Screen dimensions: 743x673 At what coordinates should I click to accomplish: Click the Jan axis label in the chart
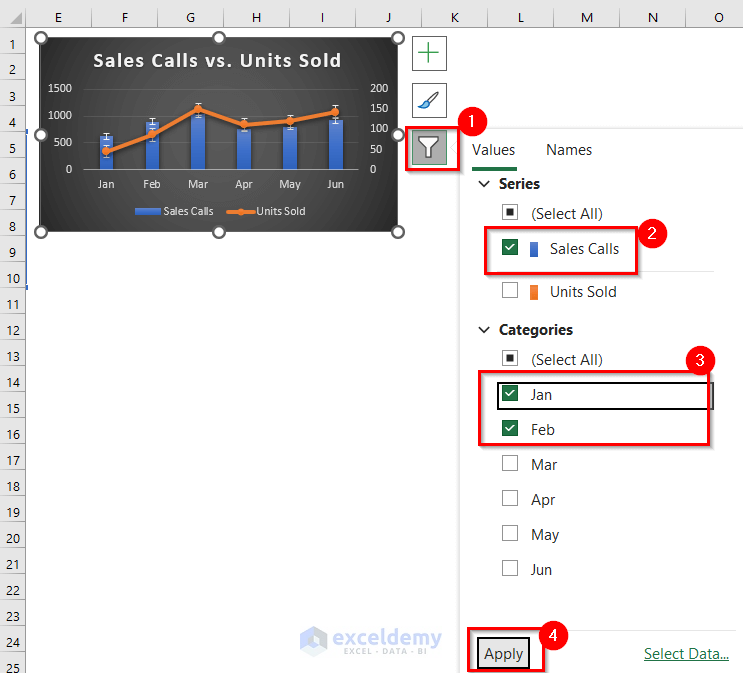pyautogui.click(x=106, y=184)
